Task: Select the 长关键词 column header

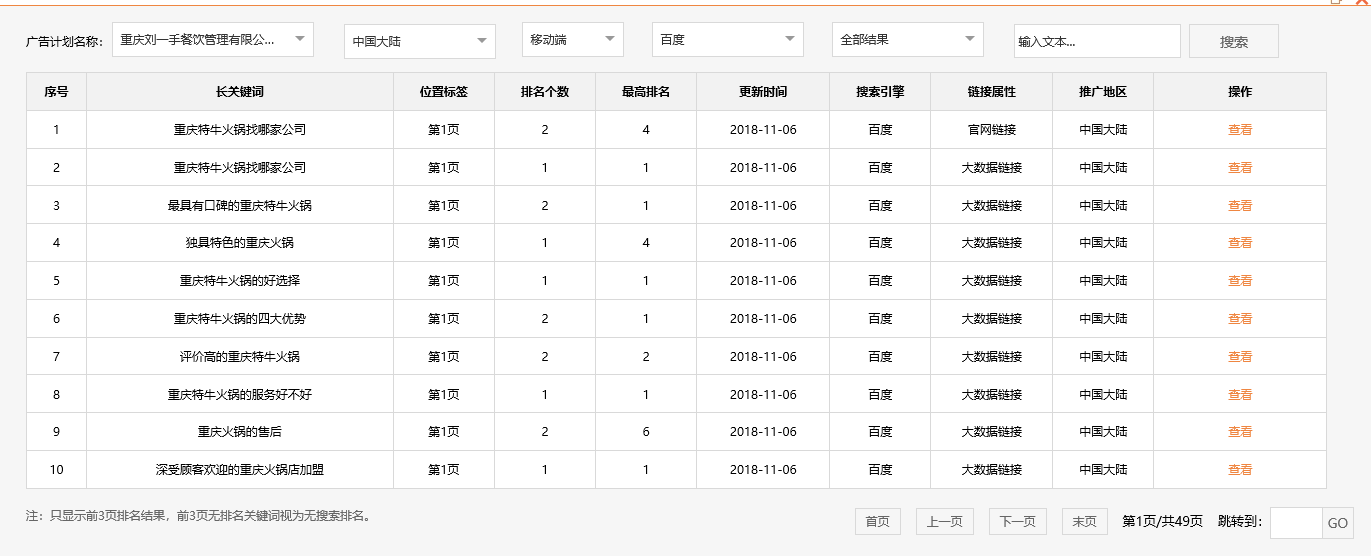Action: pos(240,92)
